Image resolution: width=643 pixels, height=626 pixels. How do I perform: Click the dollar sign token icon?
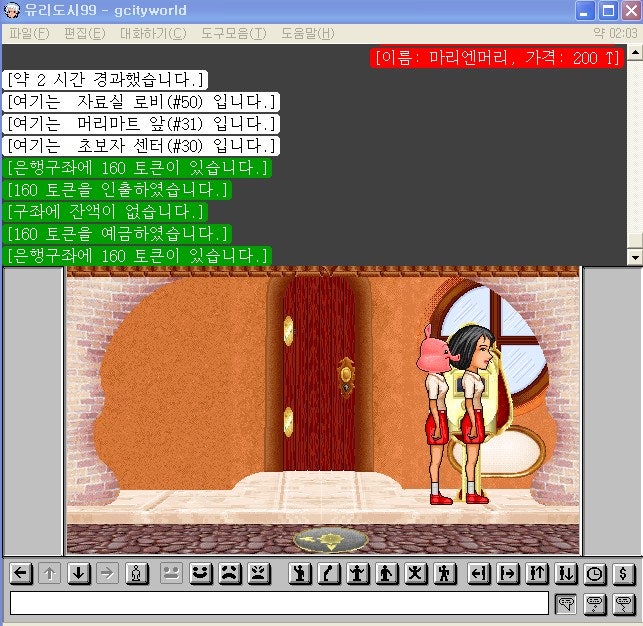[624, 574]
